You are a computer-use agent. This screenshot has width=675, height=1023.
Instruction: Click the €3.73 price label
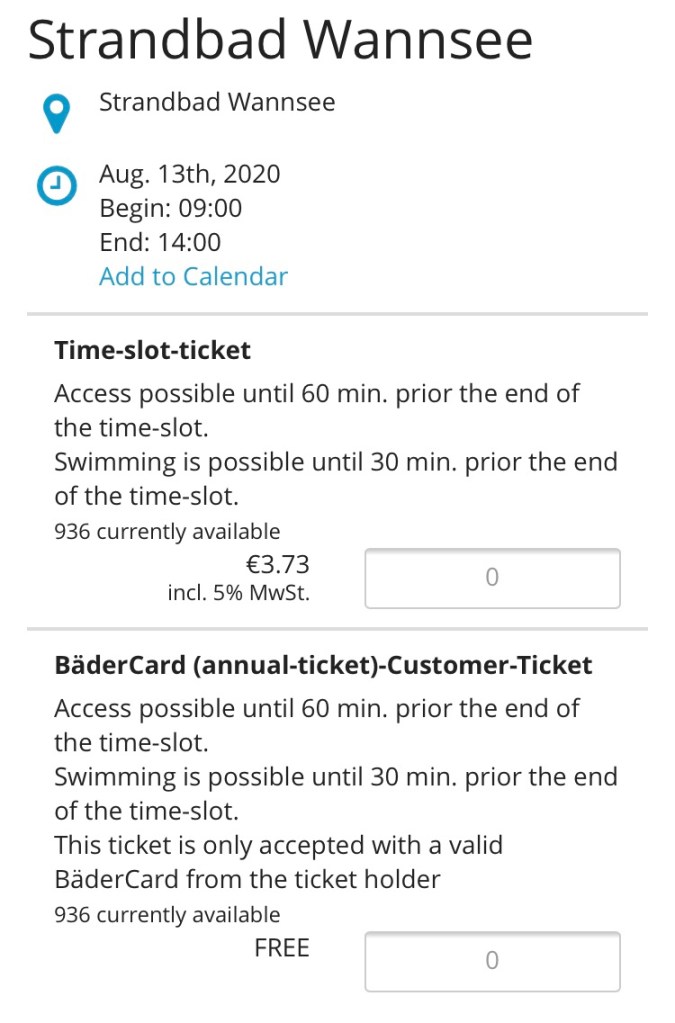277,564
